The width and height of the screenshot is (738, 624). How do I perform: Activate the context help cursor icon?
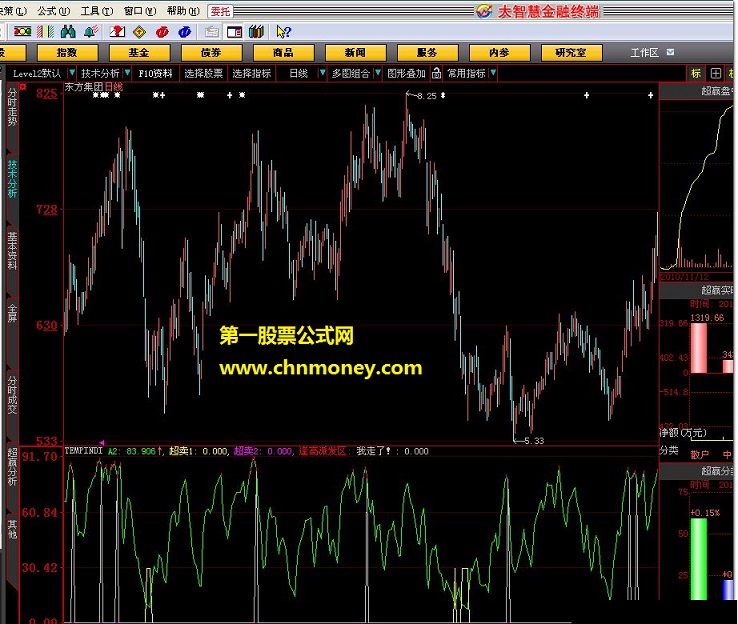pyautogui.click(x=283, y=32)
